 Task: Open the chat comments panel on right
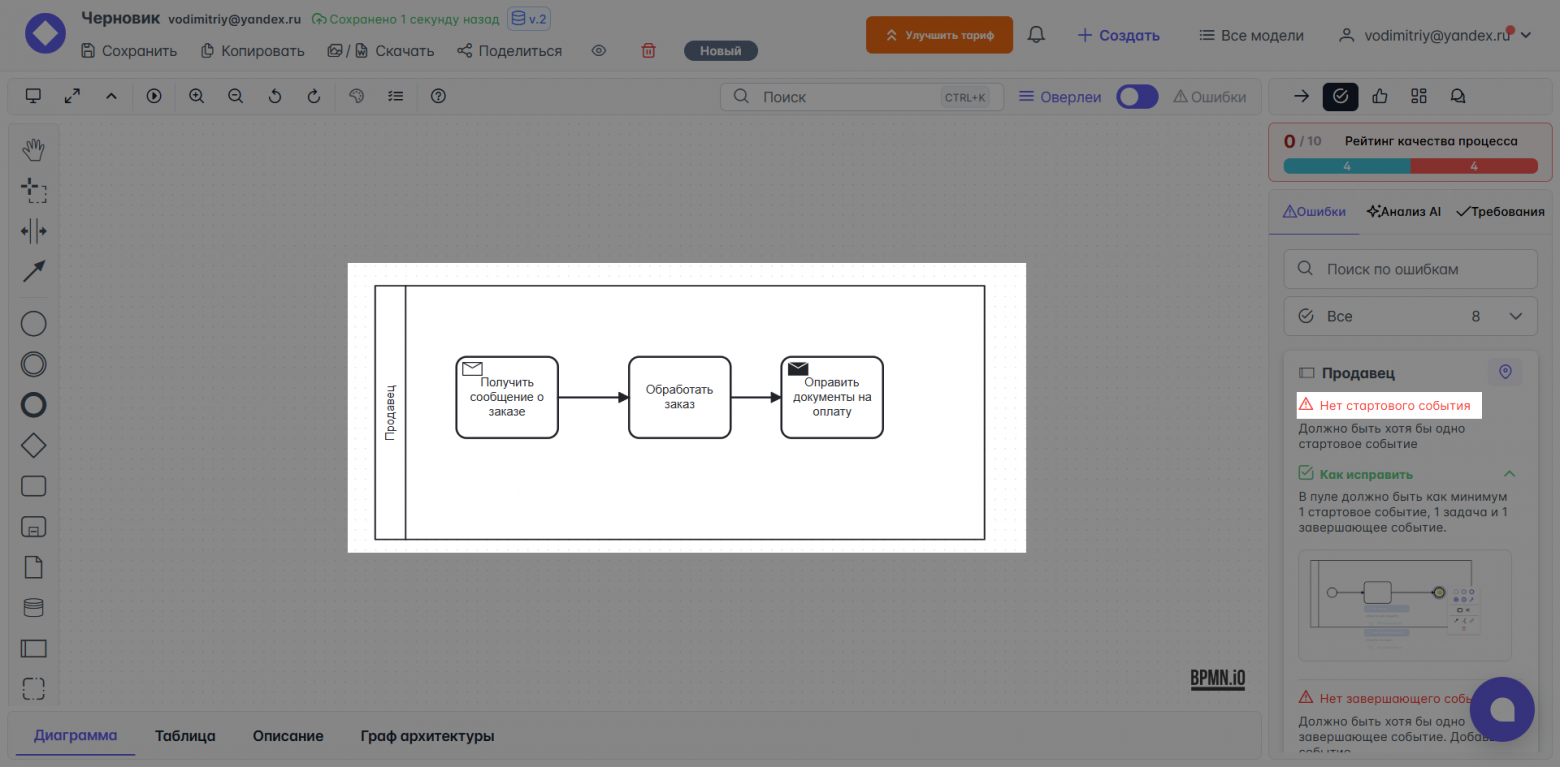[1457, 96]
